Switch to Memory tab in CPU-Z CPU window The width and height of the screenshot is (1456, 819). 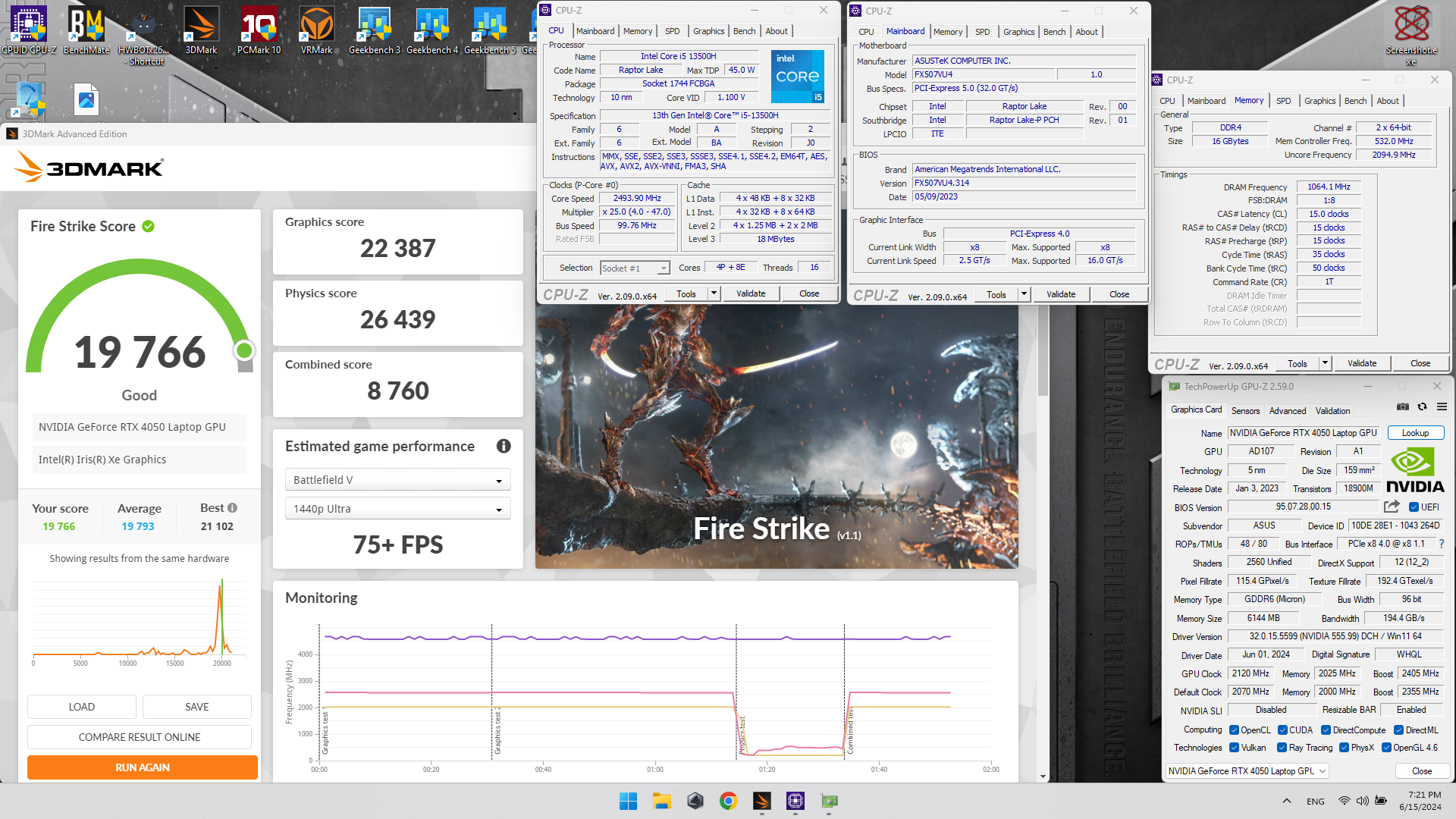point(638,31)
